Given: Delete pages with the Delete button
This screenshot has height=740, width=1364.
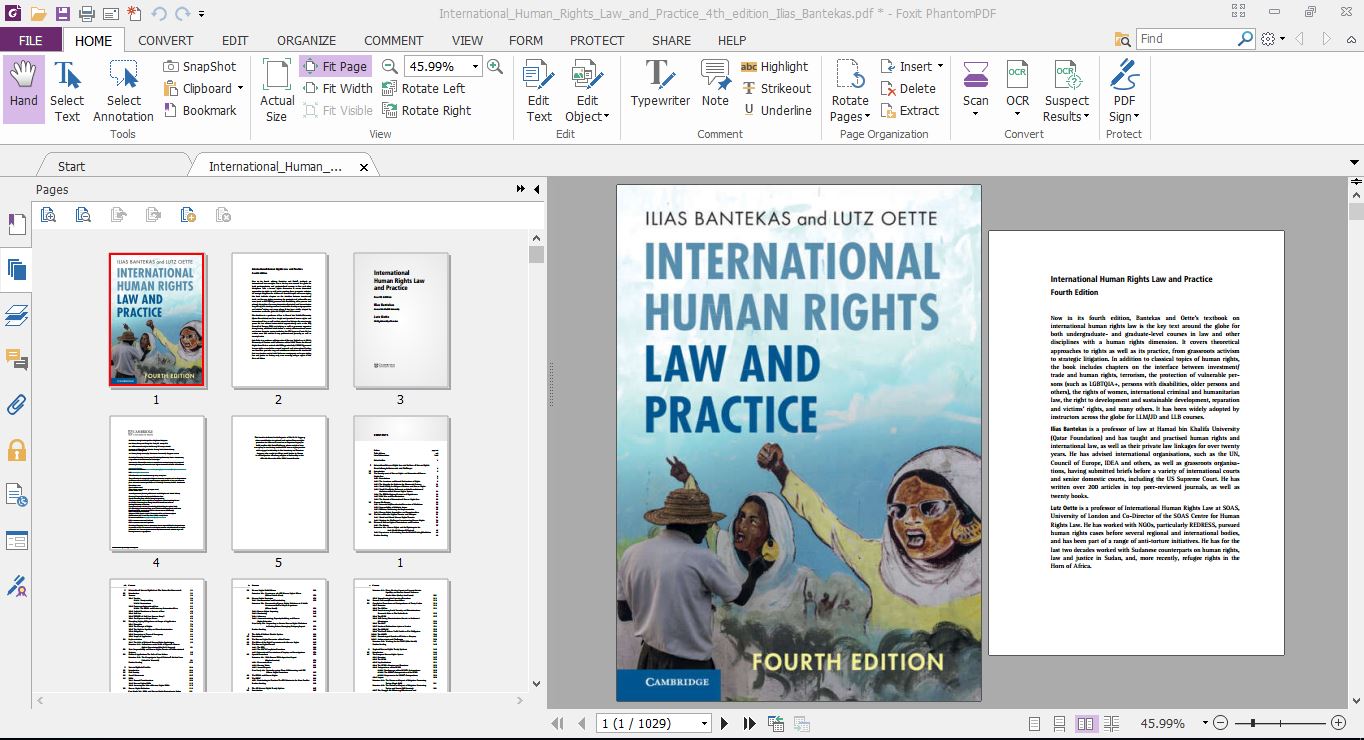Looking at the screenshot, I should tap(908, 88).
